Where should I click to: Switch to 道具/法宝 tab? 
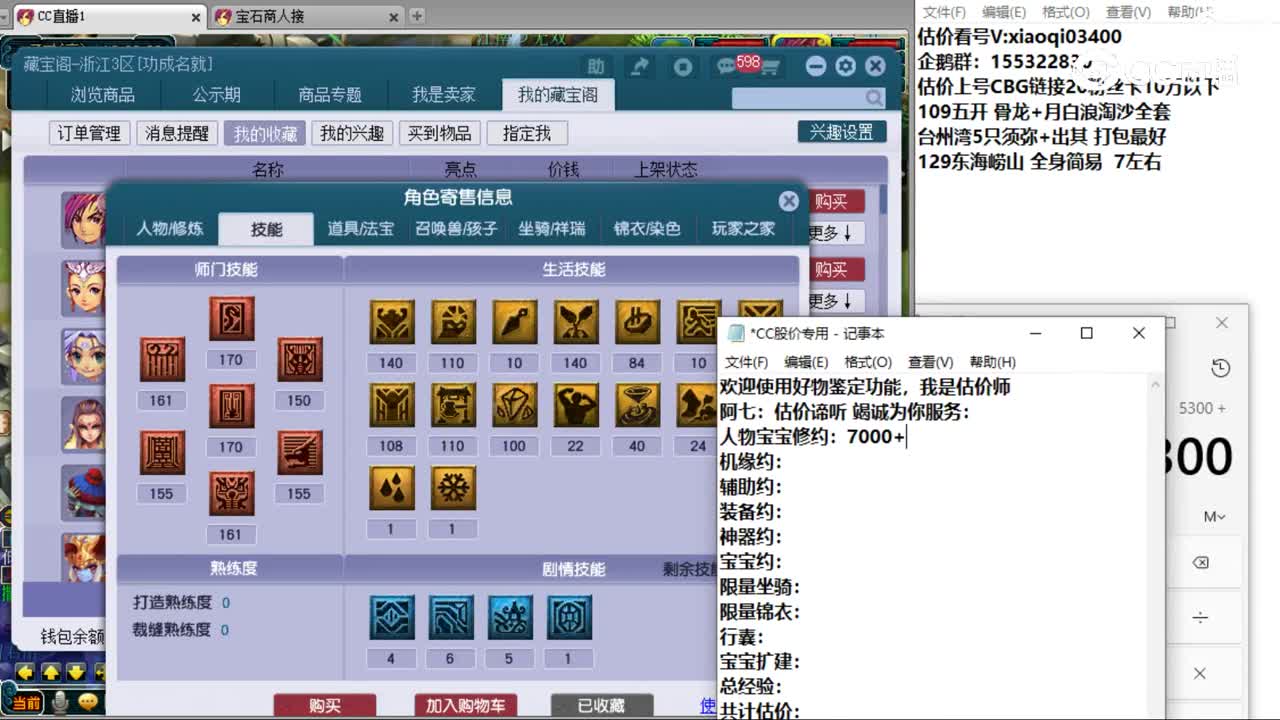click(360, 229)
